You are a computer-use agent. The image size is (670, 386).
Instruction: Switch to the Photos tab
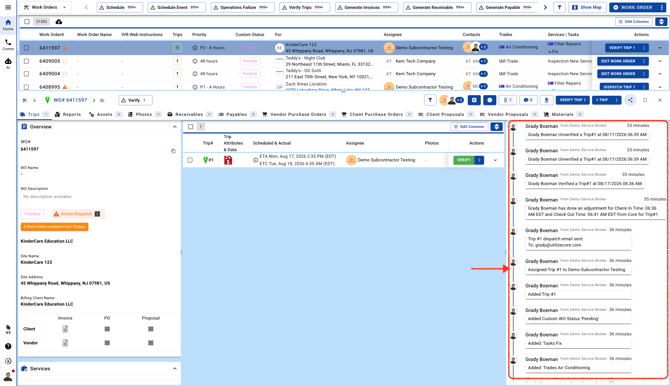[144, 115]
